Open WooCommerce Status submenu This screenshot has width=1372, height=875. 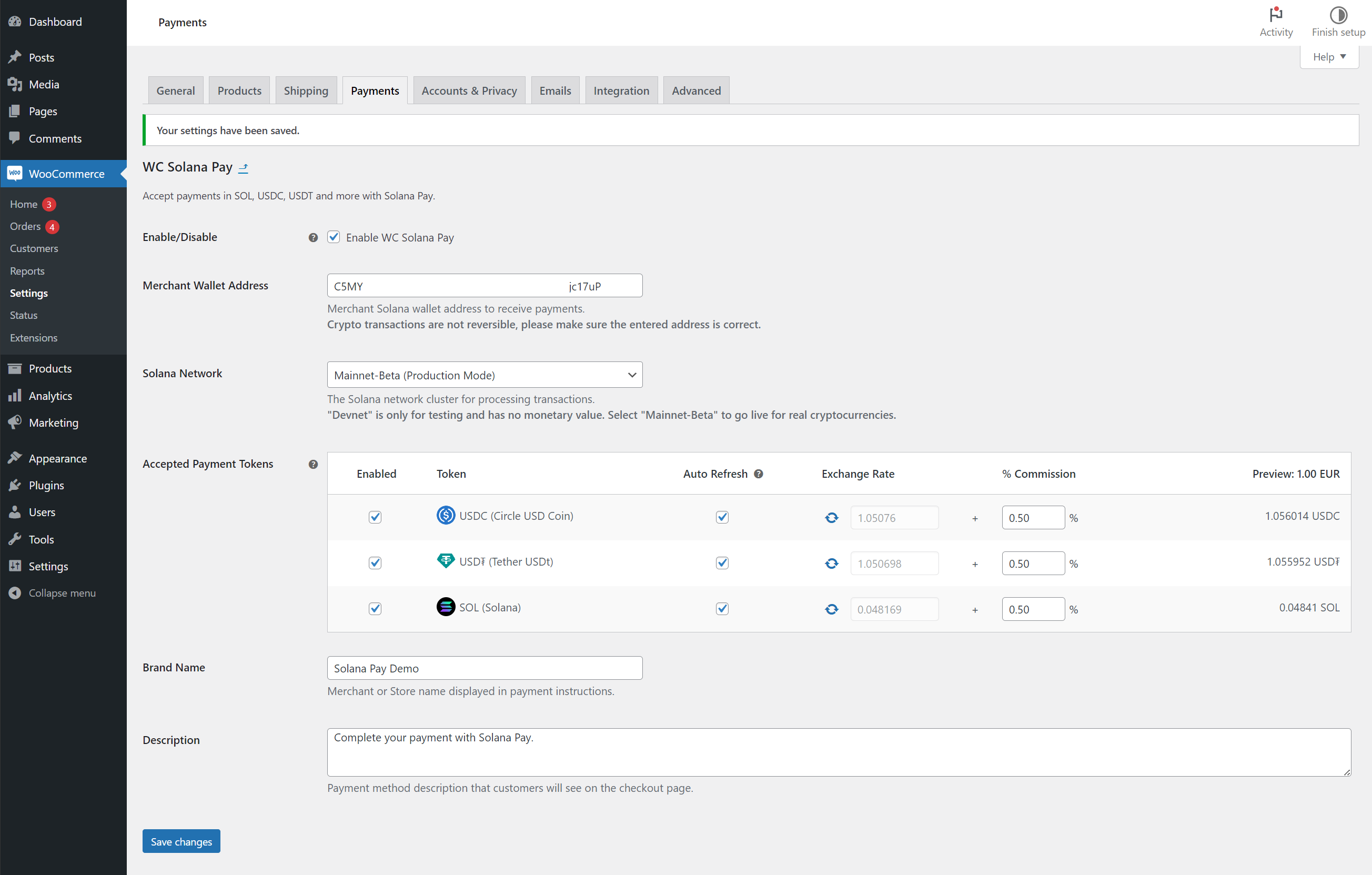click(x=23, y=315)
